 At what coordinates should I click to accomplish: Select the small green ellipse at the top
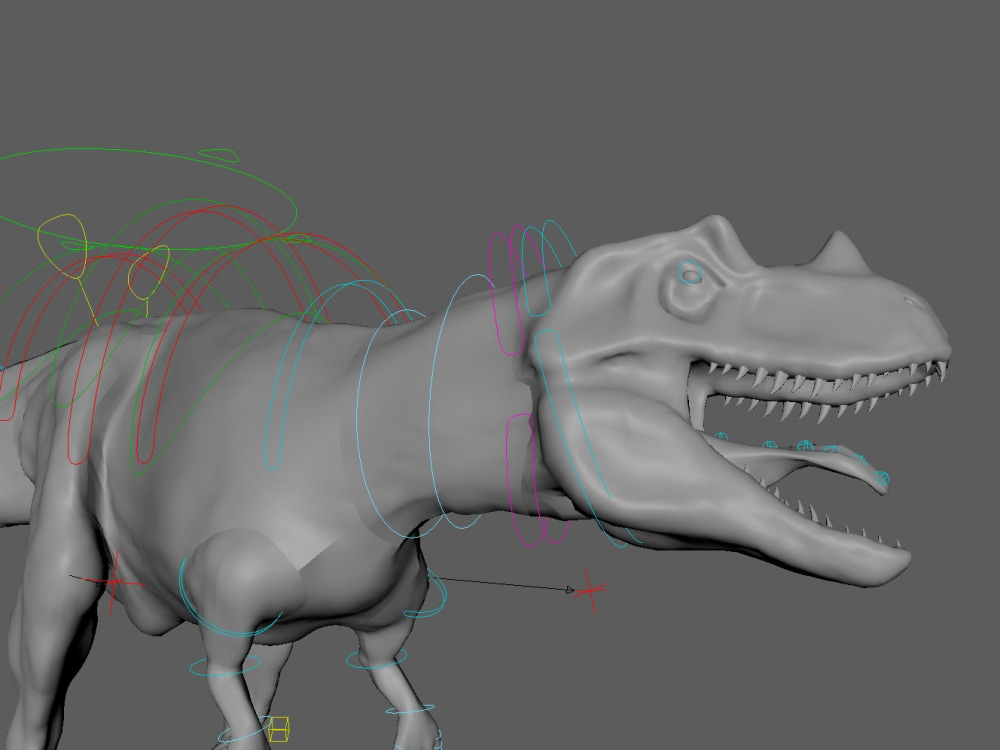coord(219,155)
